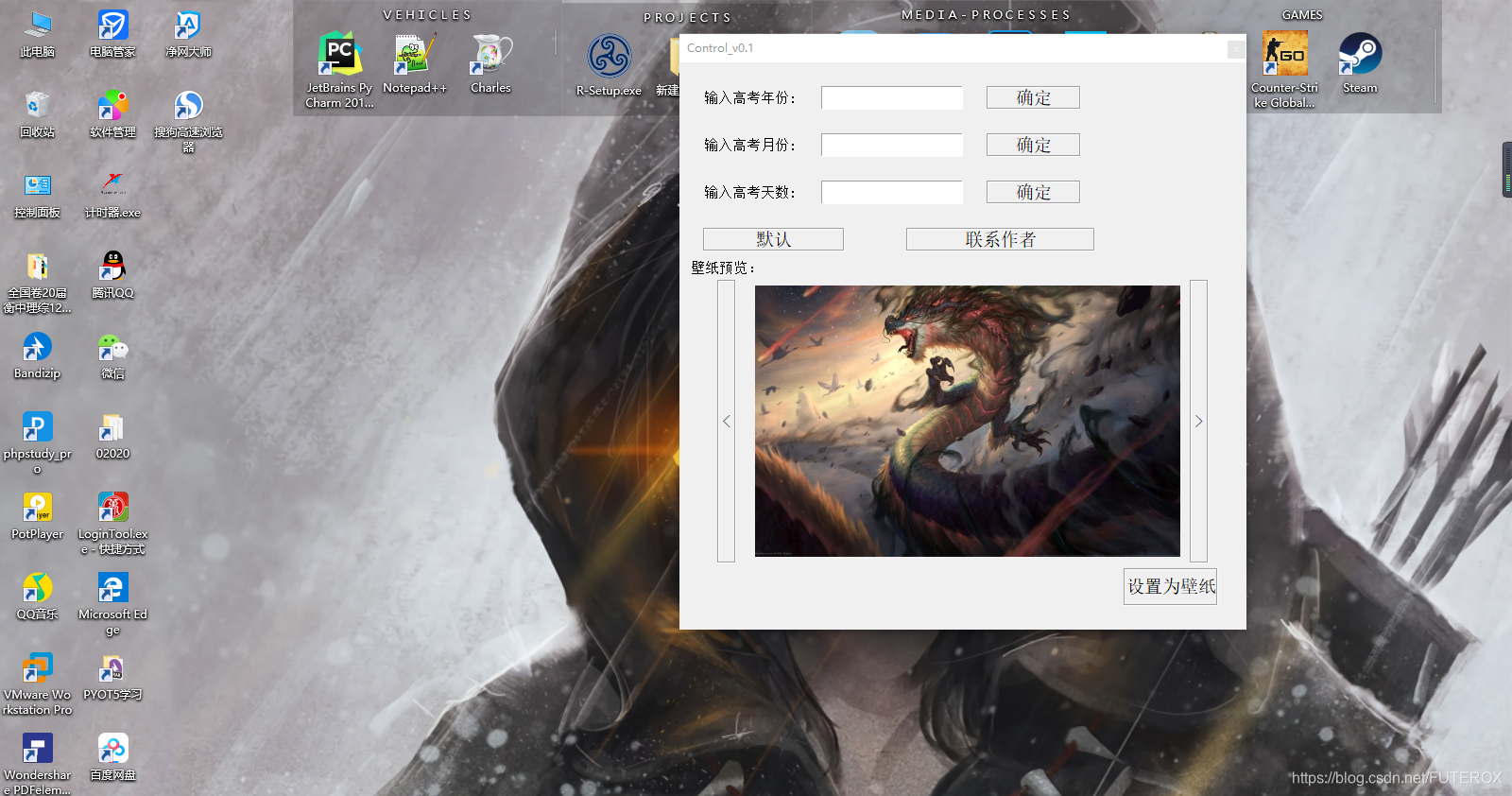The width and height of the screenshot is (1512, 796).
Task: Click the dragon wallpaper preview image
Action: coord(967,421)
